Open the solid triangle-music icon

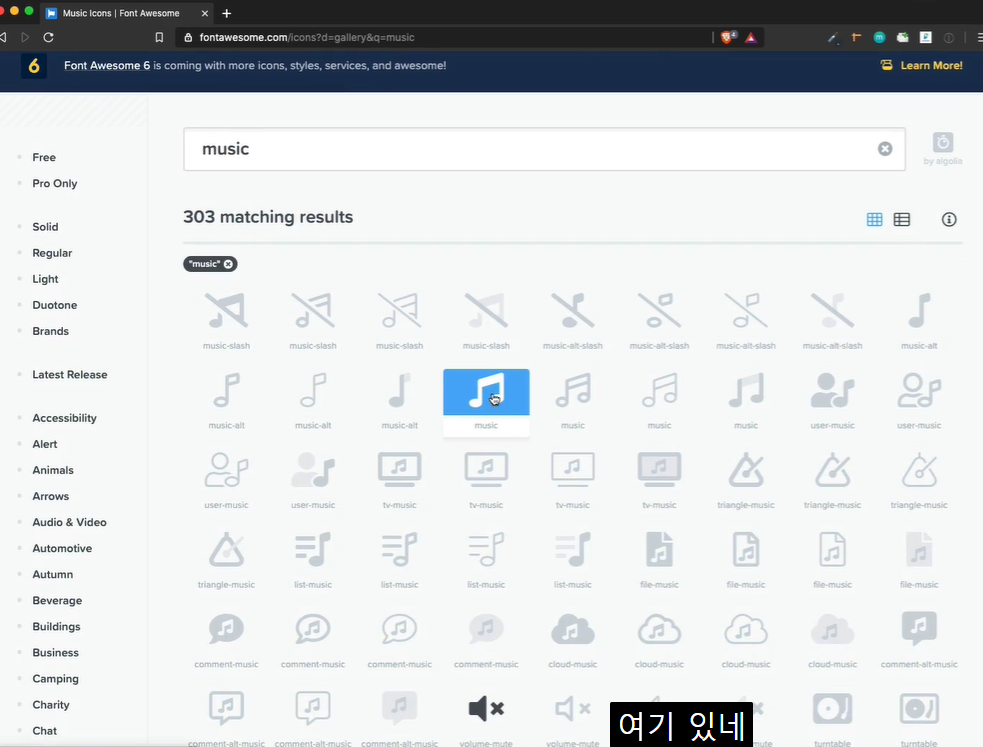pyautogui.click(x=746, y=469)
